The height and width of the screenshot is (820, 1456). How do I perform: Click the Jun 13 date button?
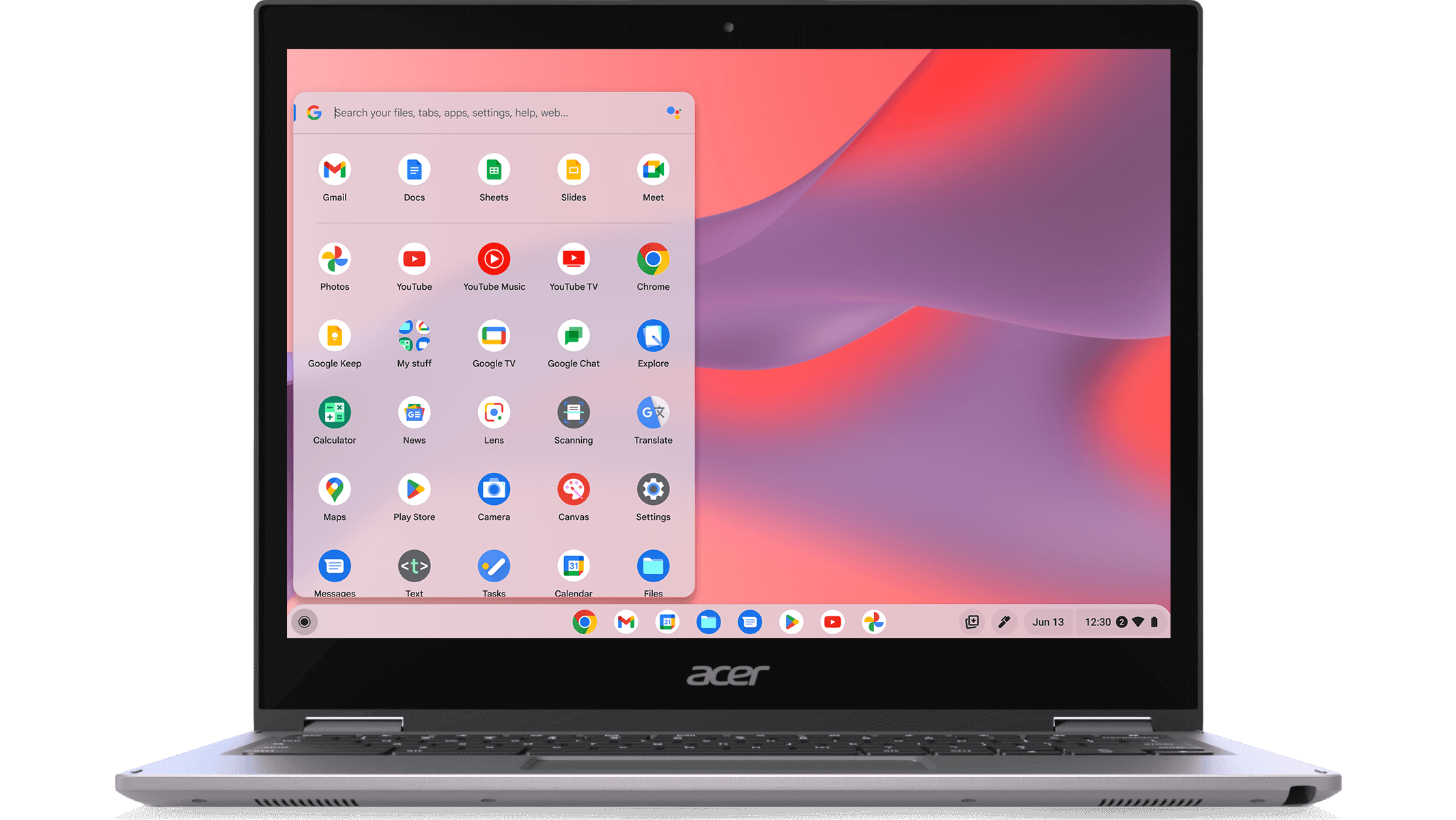click(x=1048, y=622)
